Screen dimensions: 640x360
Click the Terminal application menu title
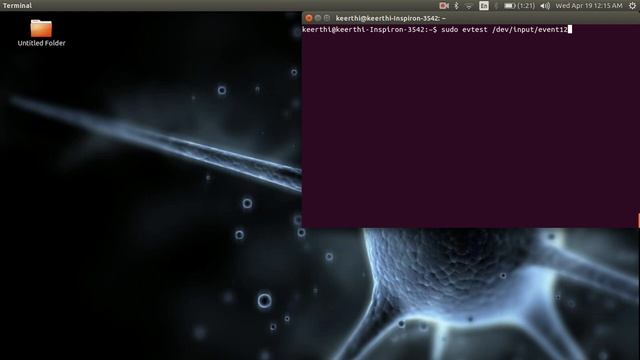[x=17, y=6]
